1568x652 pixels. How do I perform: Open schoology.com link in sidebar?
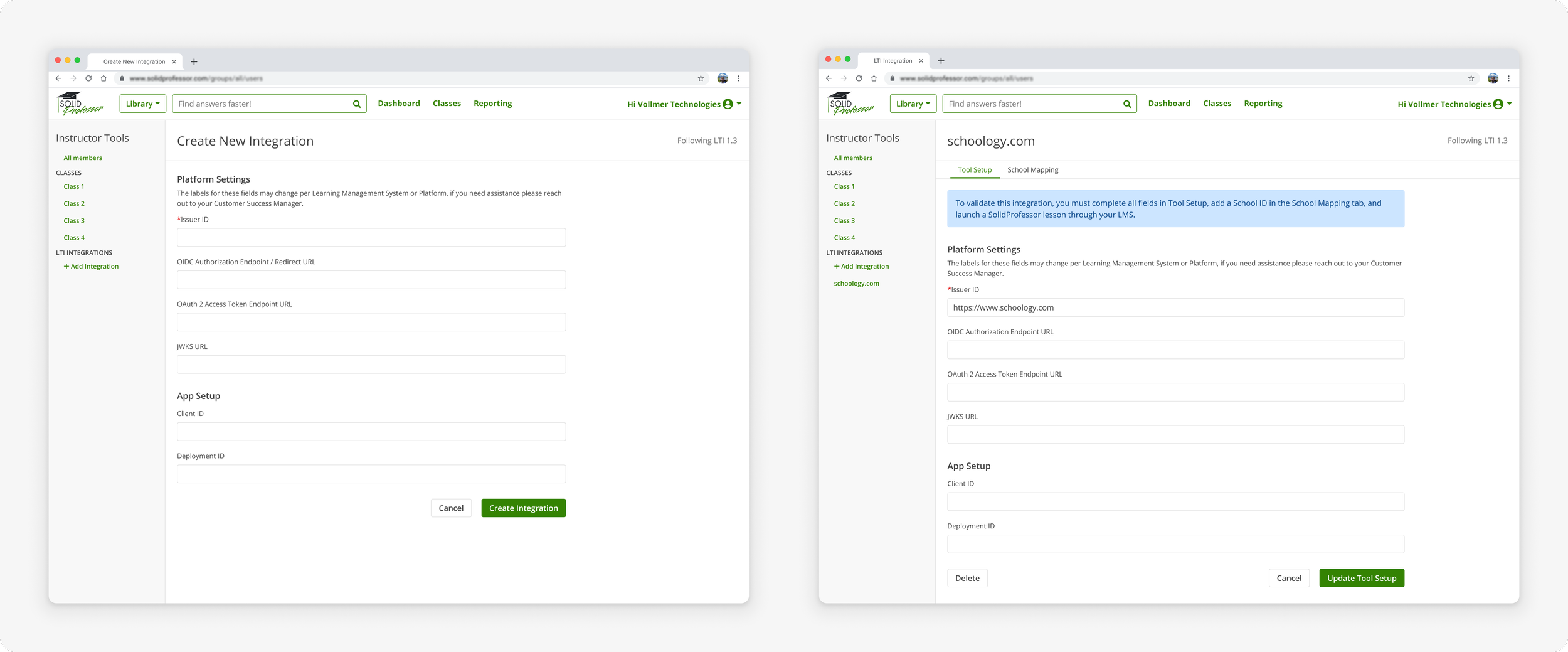[x=856, y=284]
